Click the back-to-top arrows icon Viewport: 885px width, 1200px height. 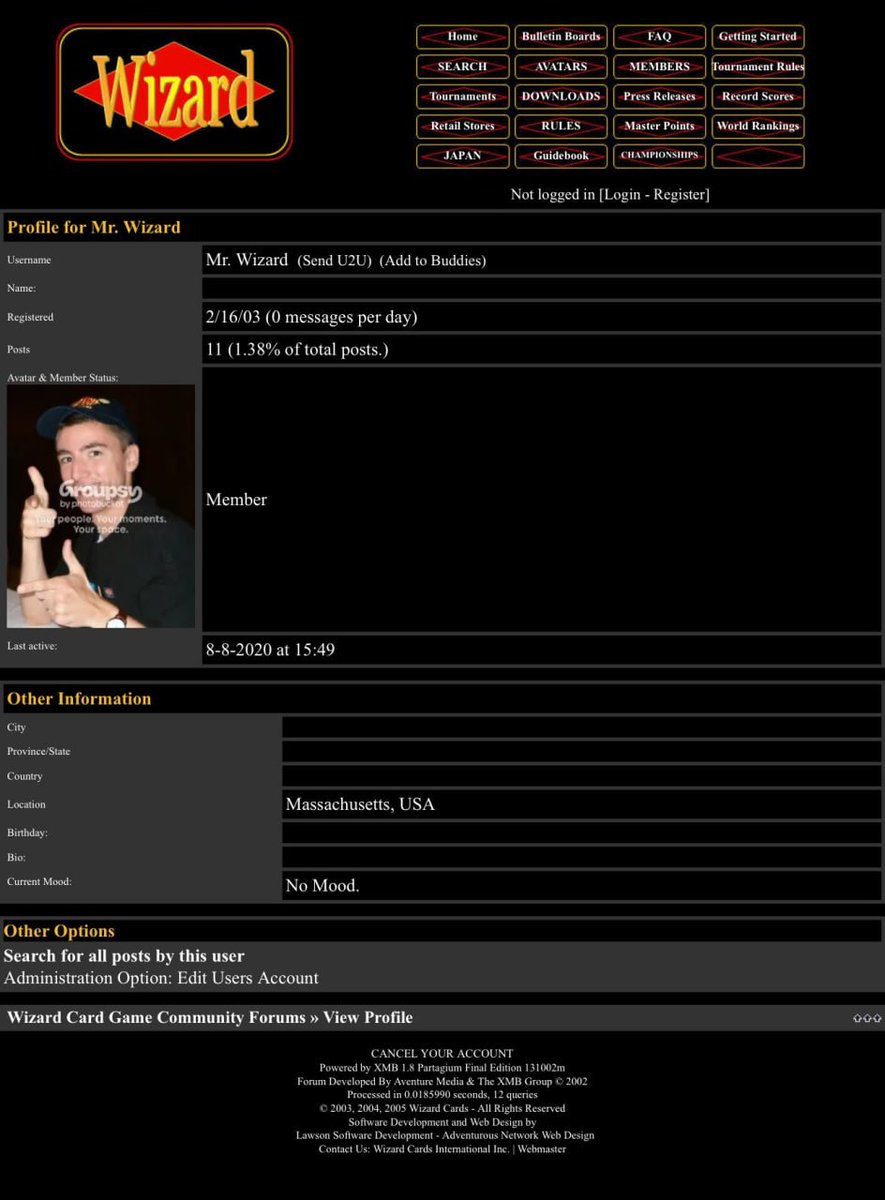click(x=867, y=1018)
